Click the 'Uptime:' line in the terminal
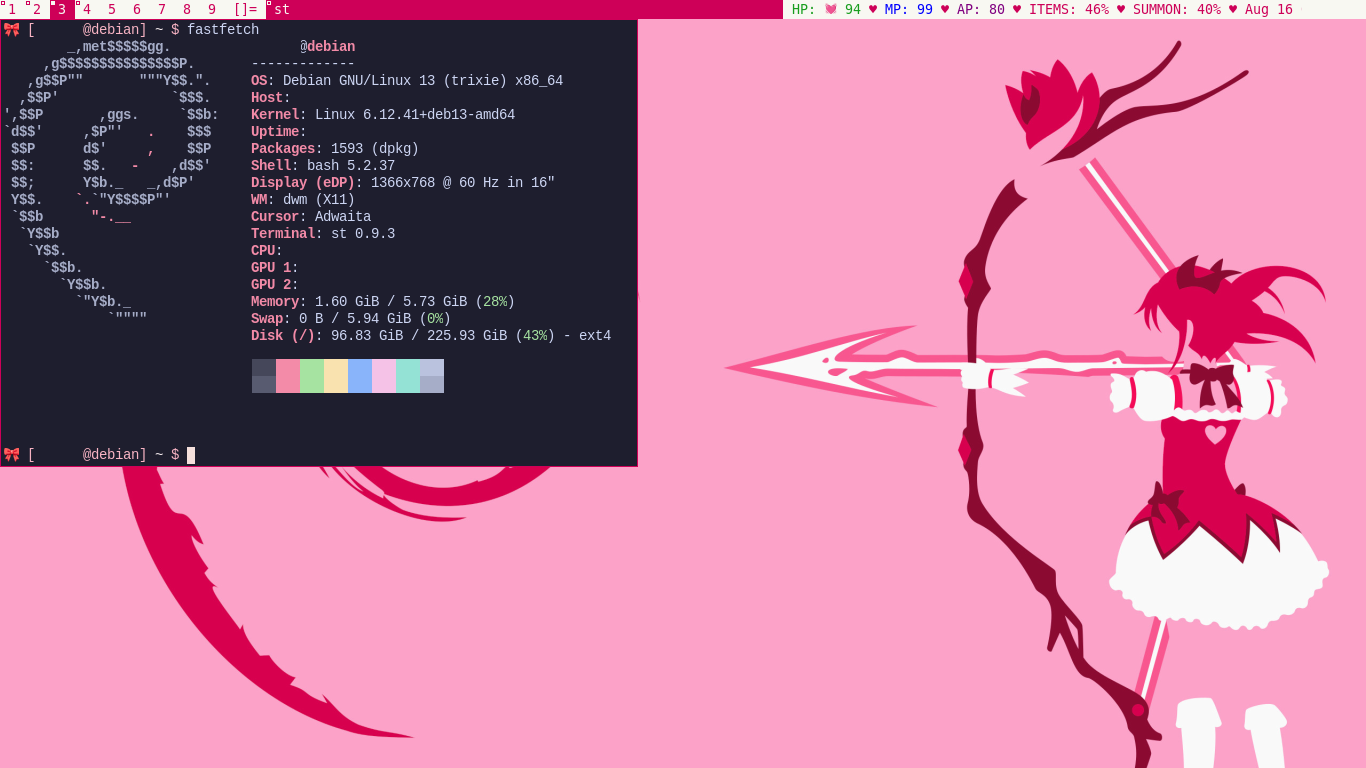 coord(279,132)
